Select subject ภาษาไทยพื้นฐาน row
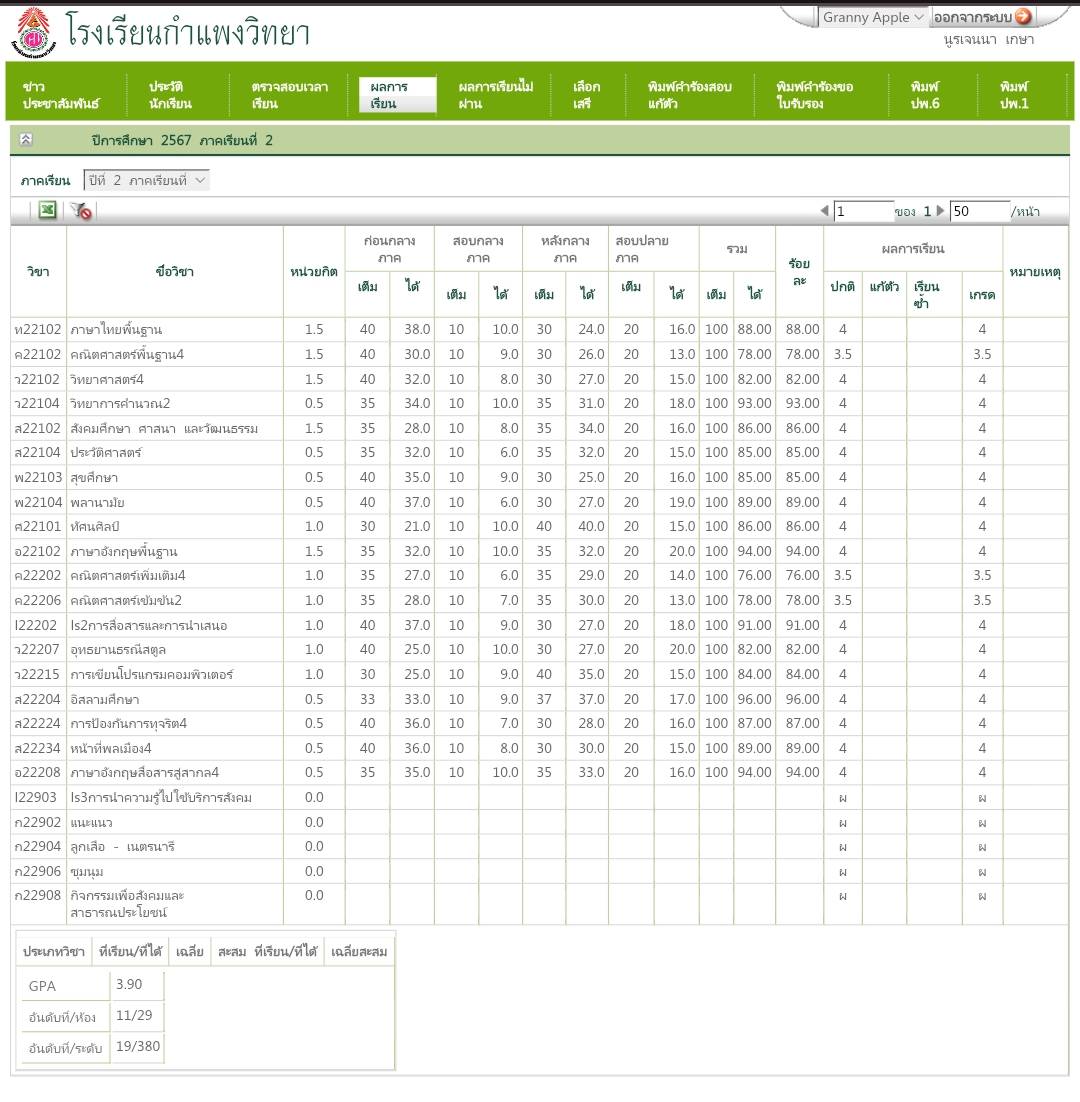The image size is (1080, 1102). 539,329
